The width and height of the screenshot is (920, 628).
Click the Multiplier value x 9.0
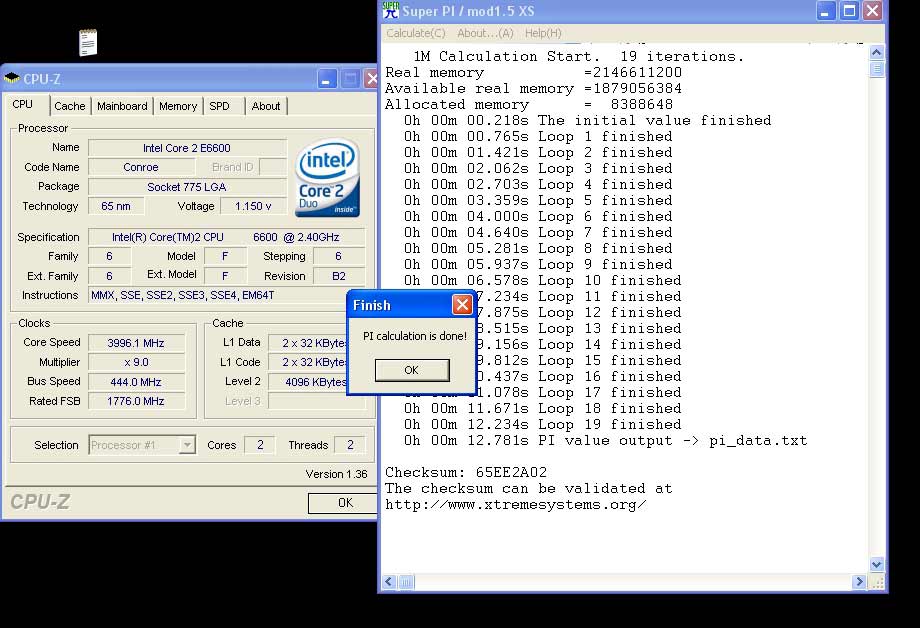coord(136,362)
